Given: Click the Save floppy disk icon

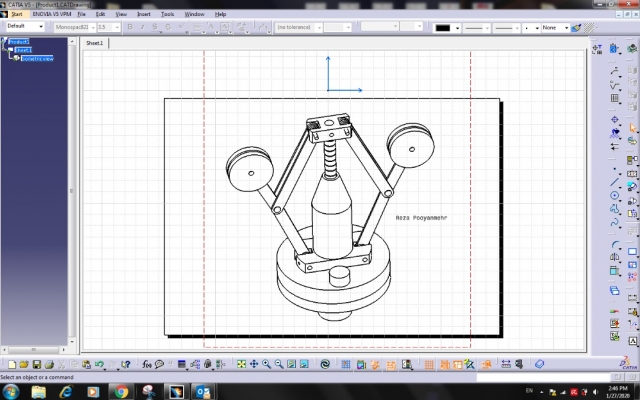Looking at the screenshot, I should point(37,364).
